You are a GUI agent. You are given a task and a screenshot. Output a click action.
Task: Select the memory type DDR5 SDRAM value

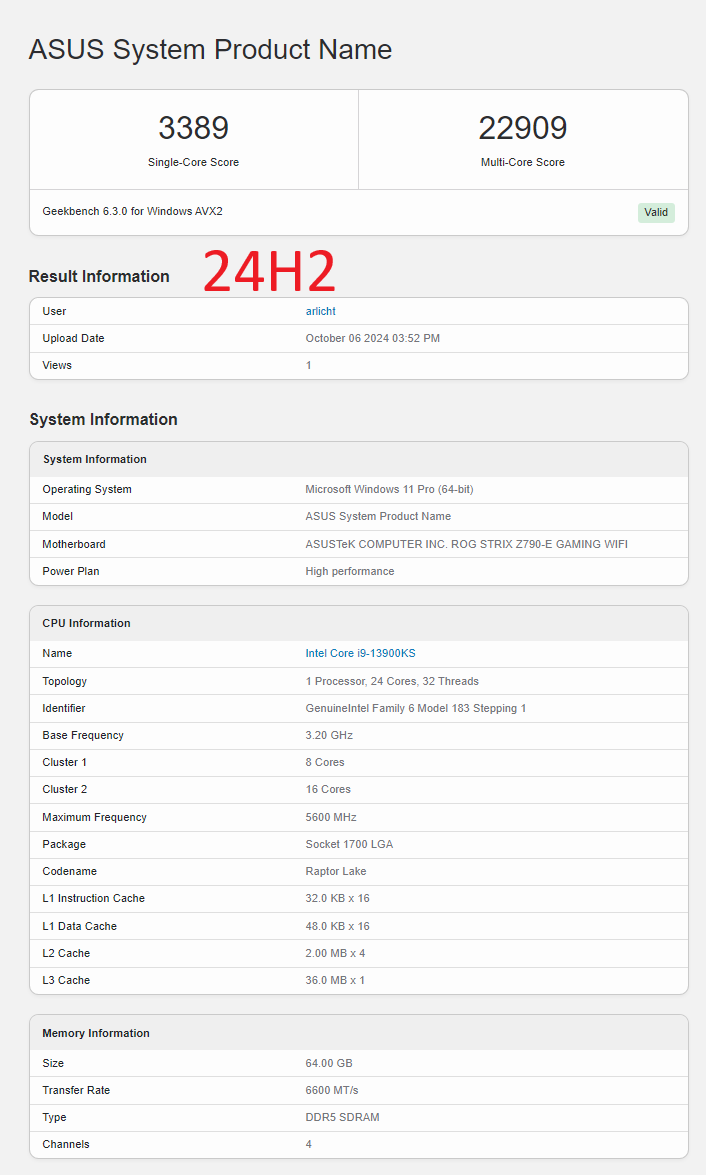pos(342,1117)
